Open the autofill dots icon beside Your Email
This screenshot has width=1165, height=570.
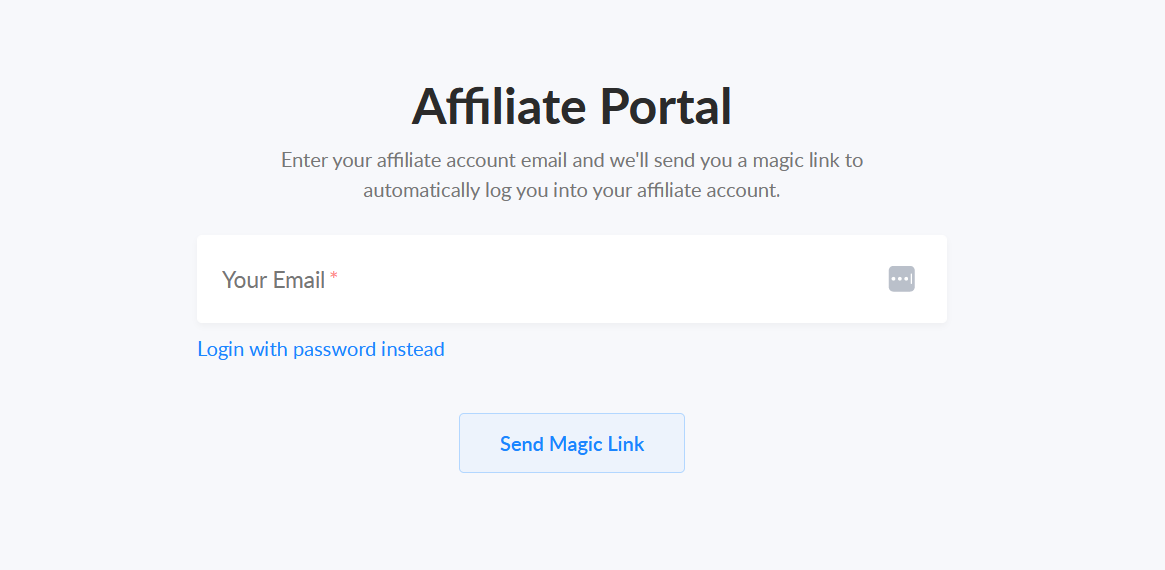(x=901, y=279)
